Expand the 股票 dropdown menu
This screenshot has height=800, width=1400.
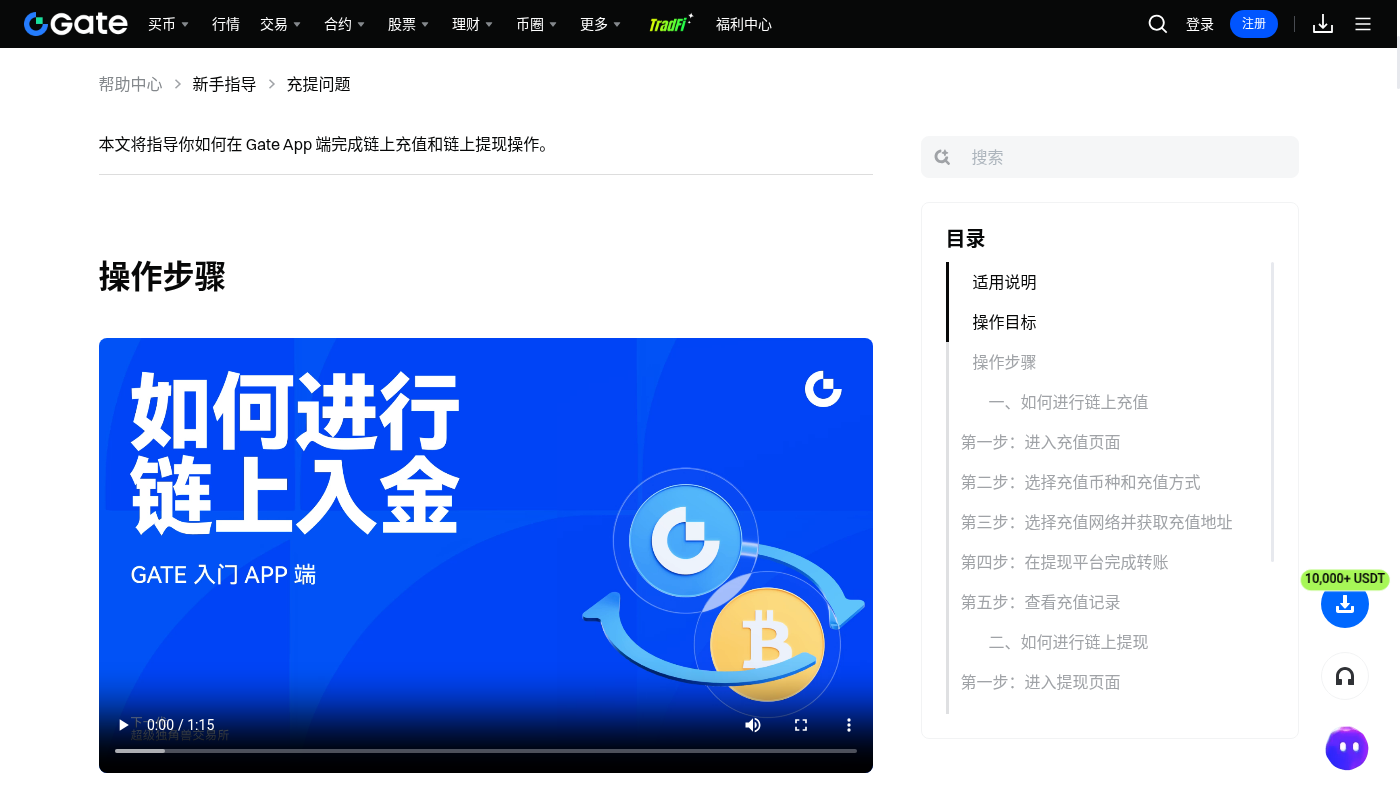coord(408,24)
